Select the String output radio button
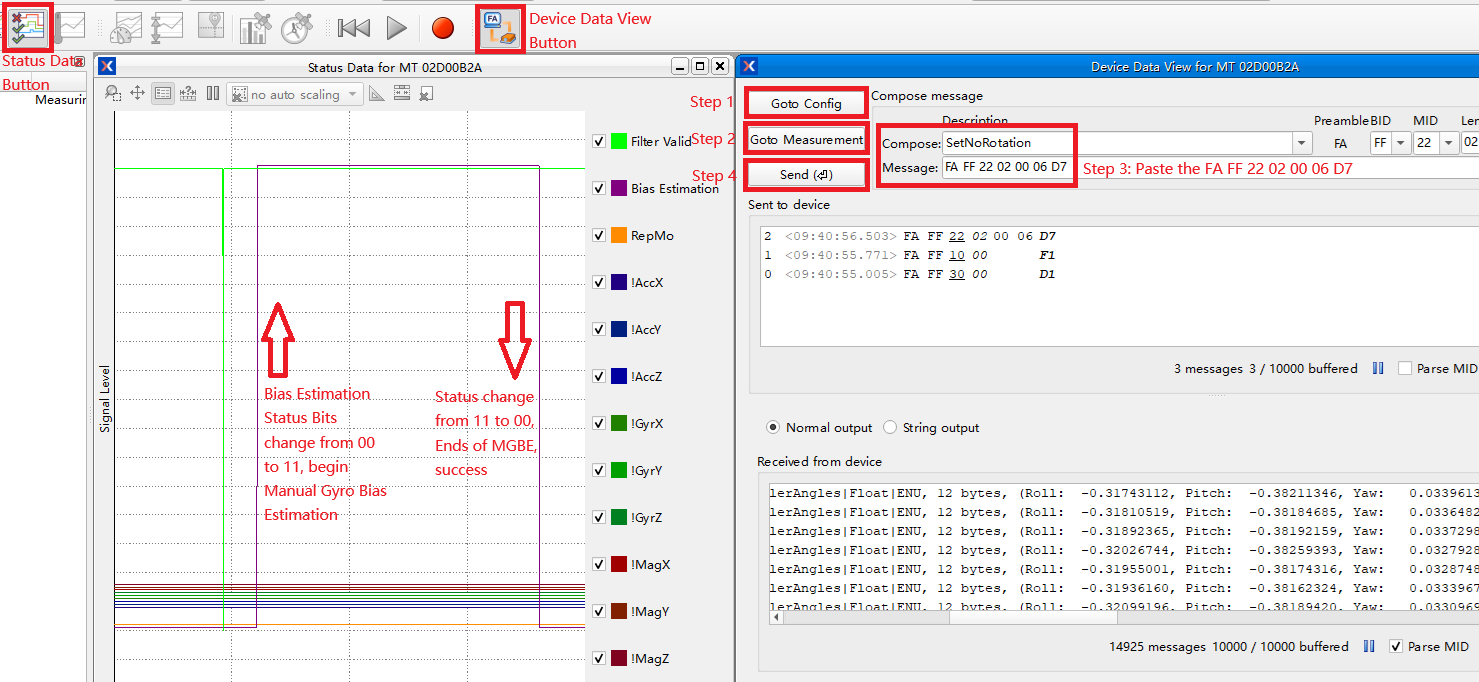Image resolution: width=1479 pixels, height=682 pixels. click(890, 427)
